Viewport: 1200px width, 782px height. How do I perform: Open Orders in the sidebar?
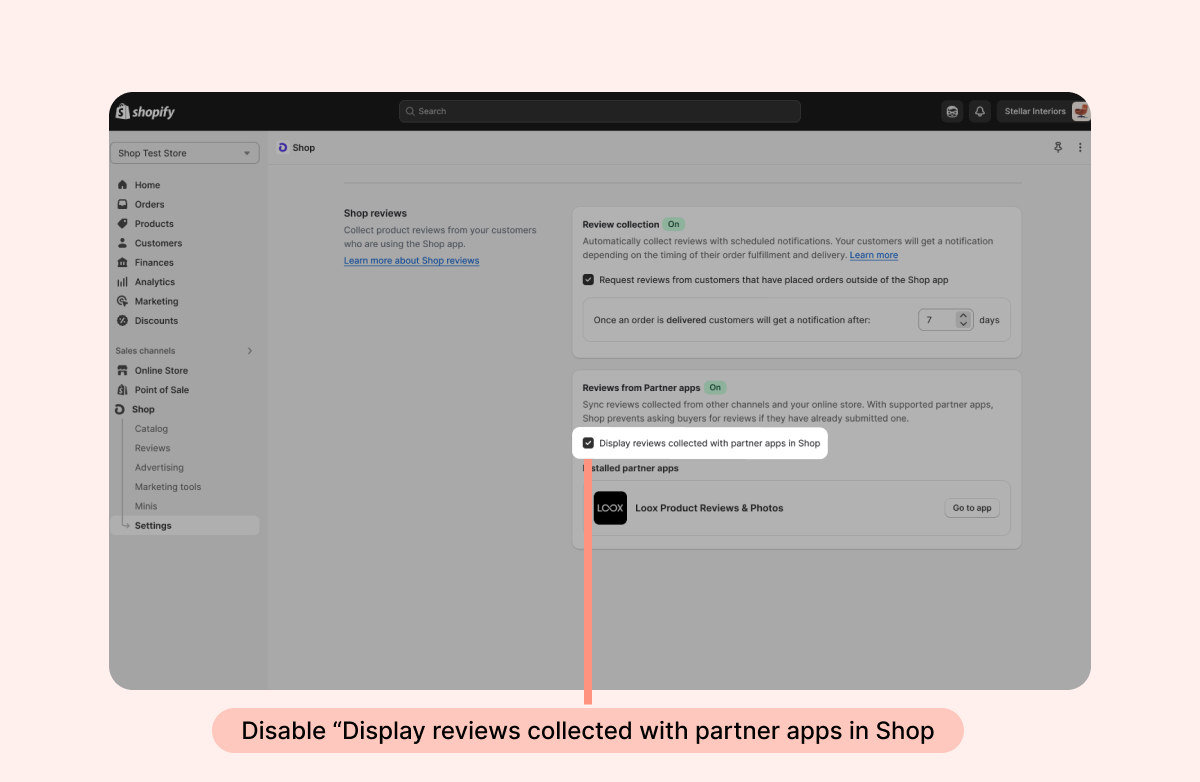[150, 204]
